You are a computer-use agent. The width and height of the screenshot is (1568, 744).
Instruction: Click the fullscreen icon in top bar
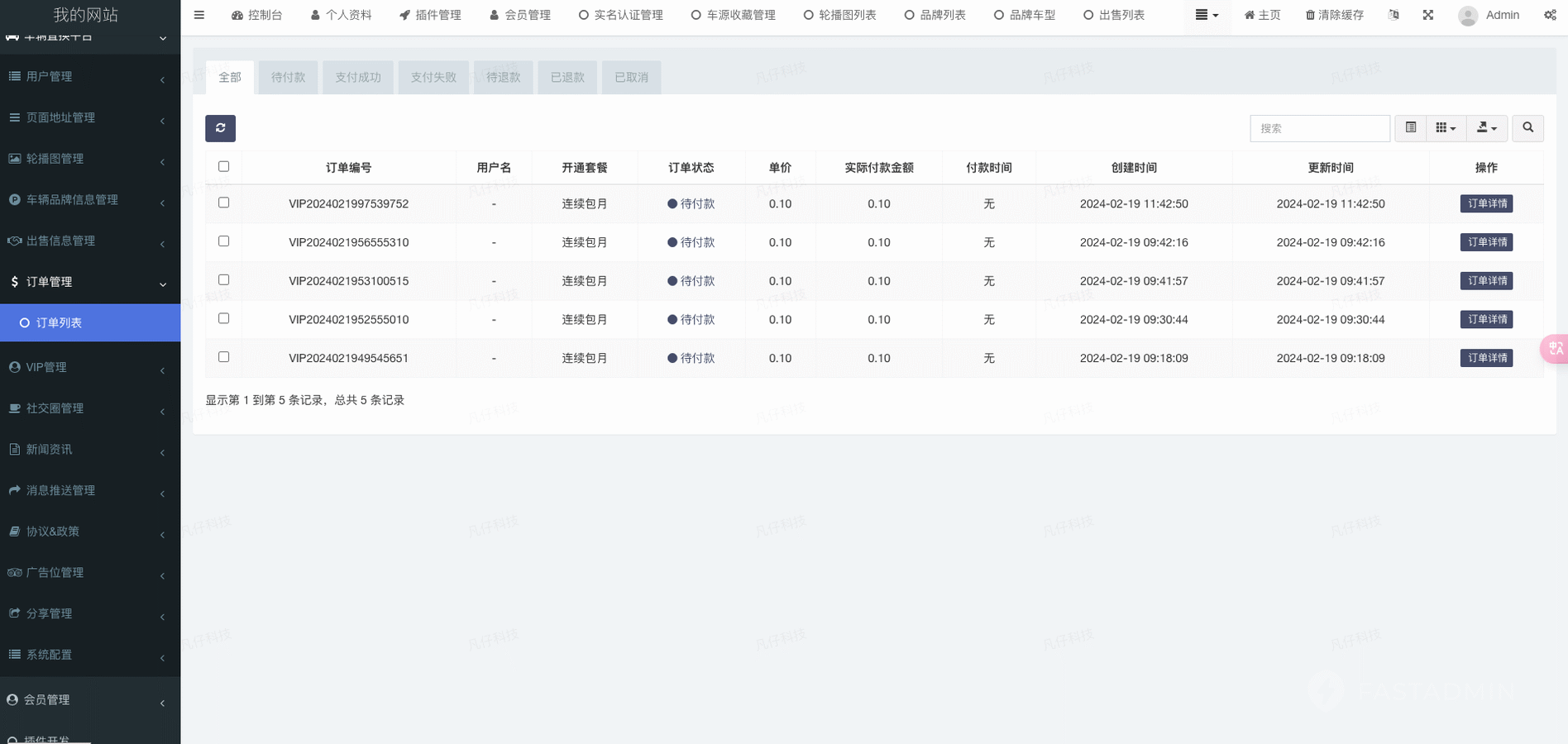1427,15
